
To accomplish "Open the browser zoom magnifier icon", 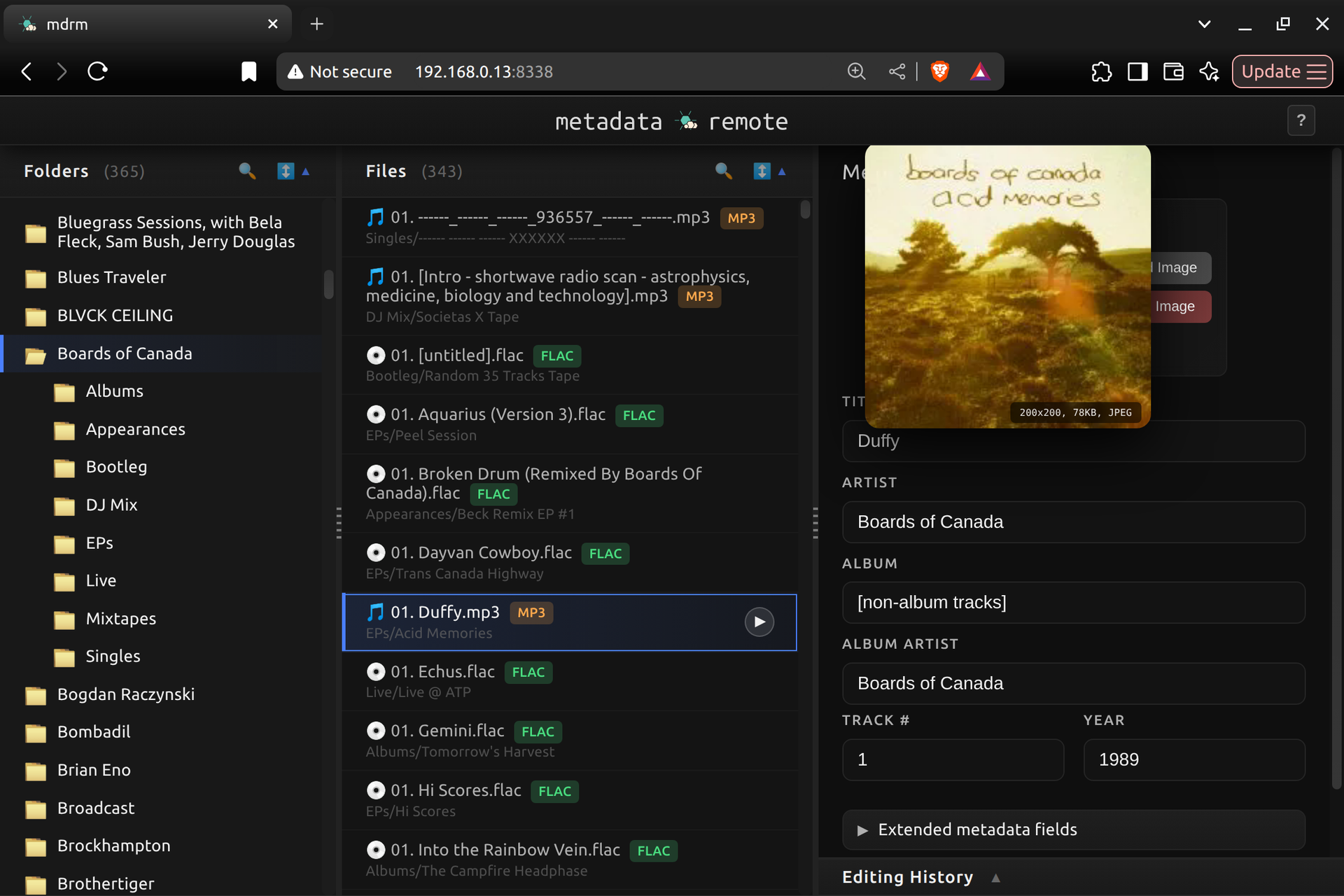I will [857, 71].
